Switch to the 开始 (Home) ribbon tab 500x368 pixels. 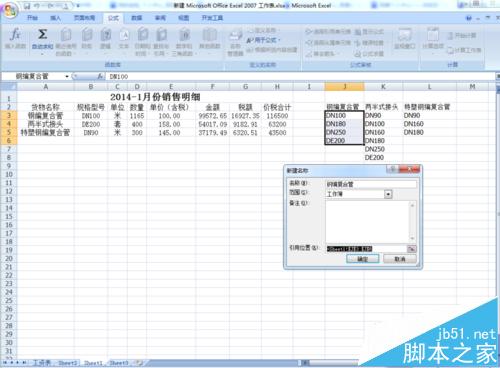click(x=32, y=18)
